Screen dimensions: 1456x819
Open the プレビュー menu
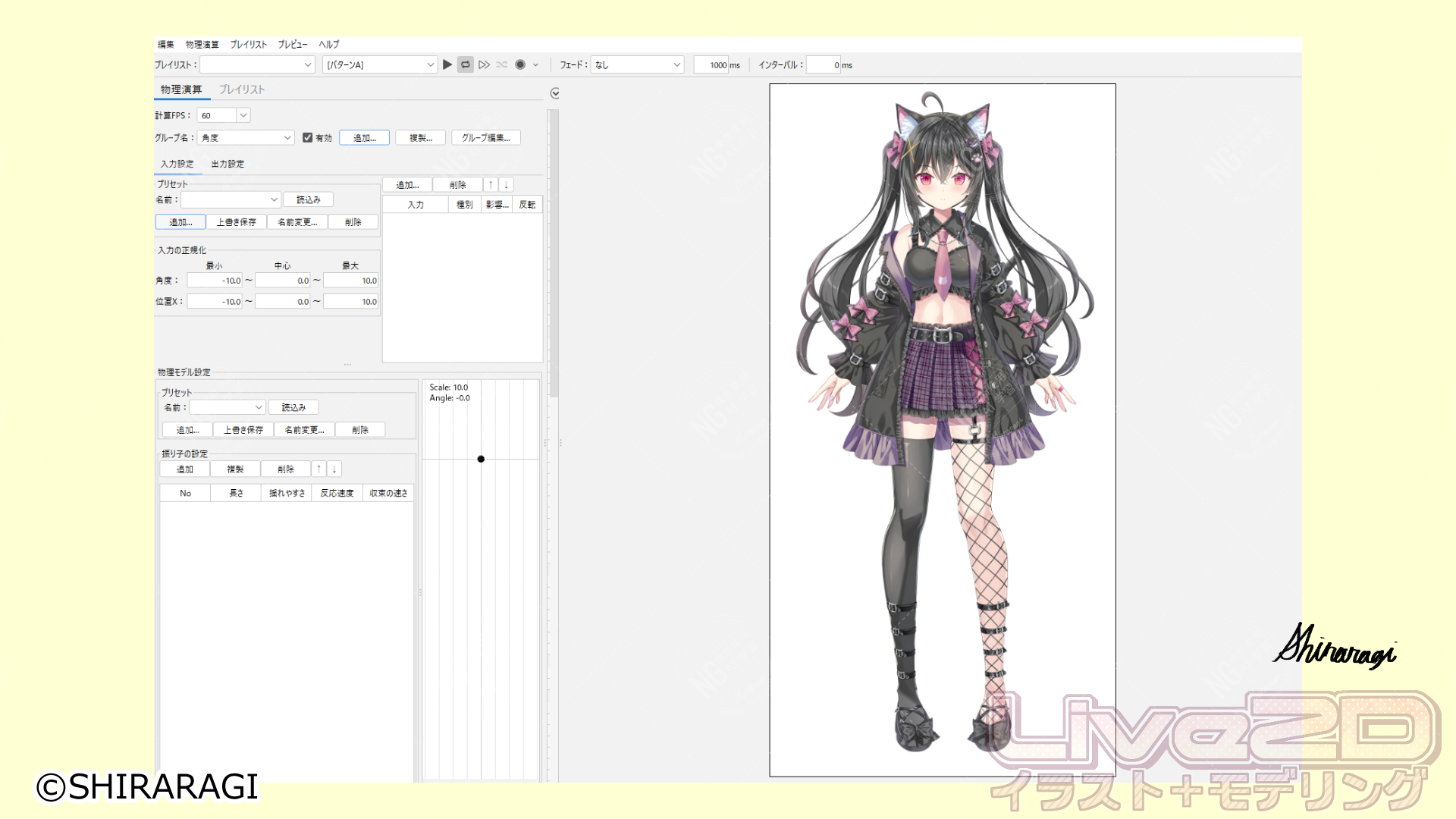click(x=293, y=45)
